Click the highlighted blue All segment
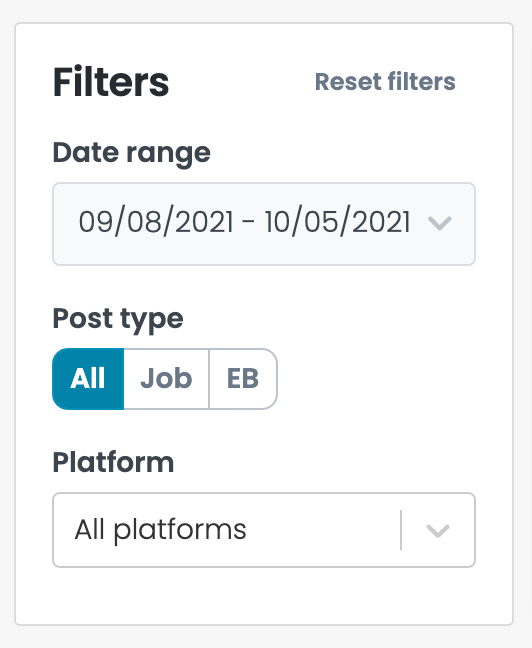The image size is (532, 648). pyautogui.click(x=88, y=379)
